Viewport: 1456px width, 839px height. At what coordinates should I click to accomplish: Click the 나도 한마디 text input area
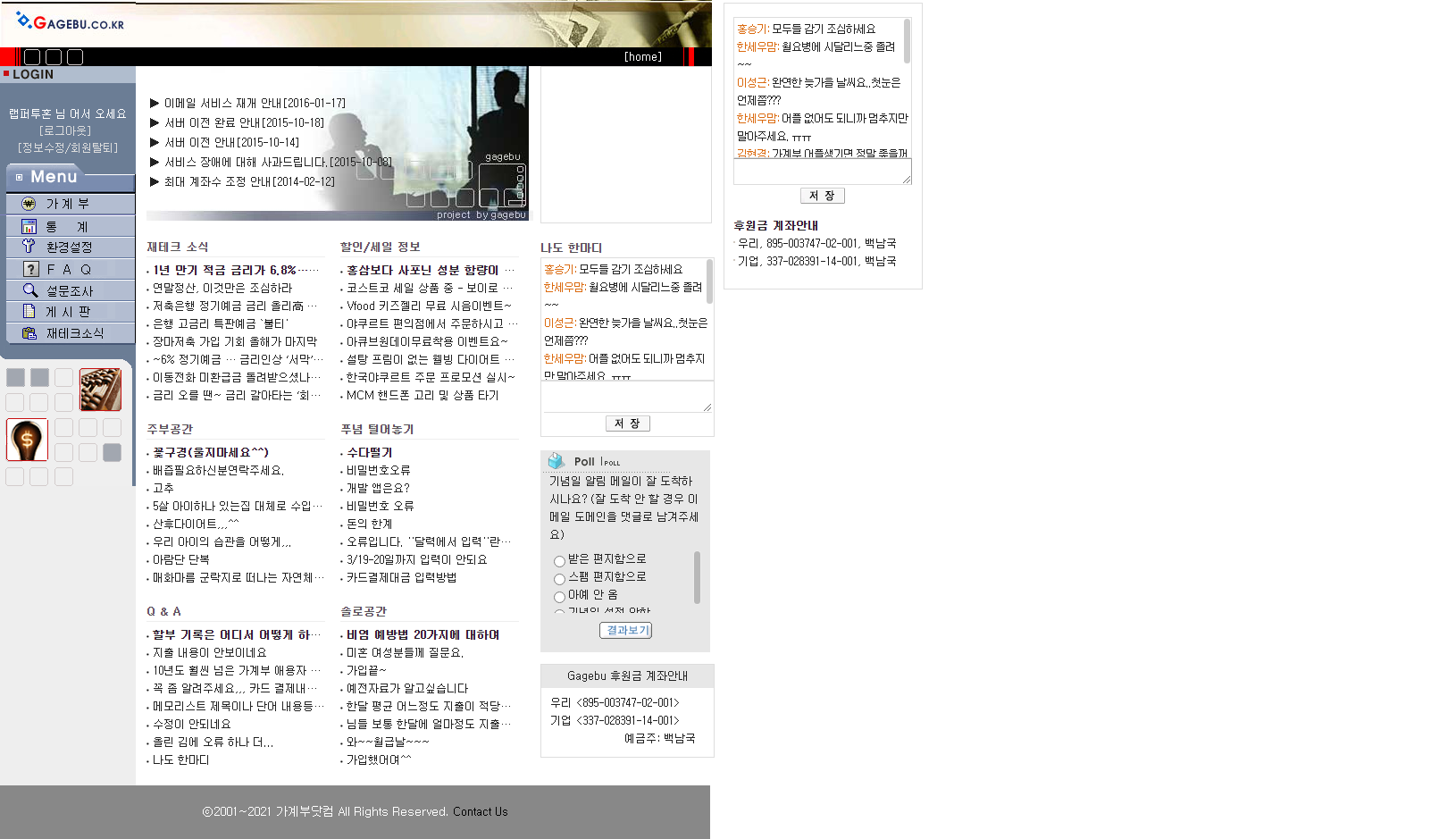tap(627, 397)
